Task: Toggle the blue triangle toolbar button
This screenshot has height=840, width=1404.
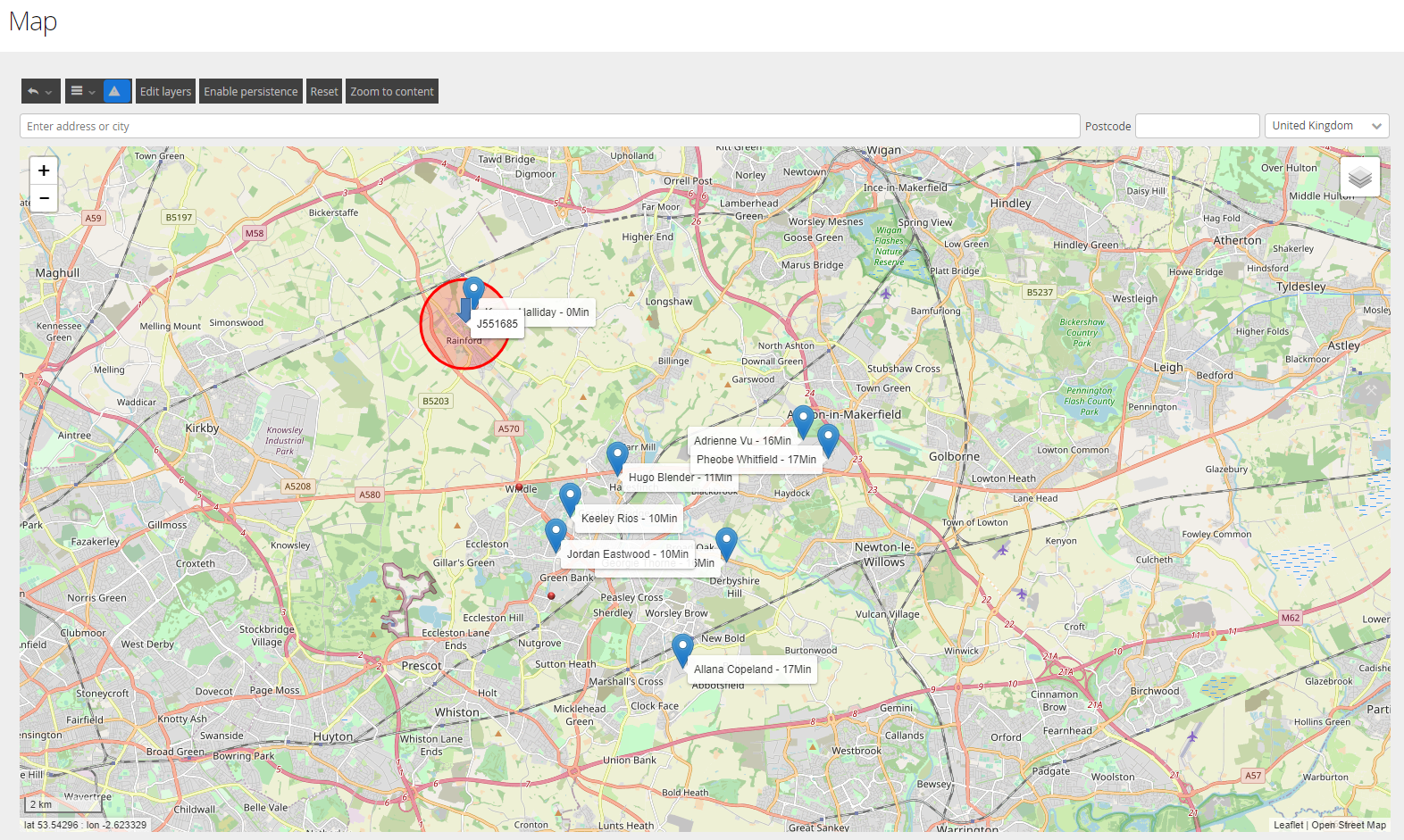Action: [x=116, y=91]
